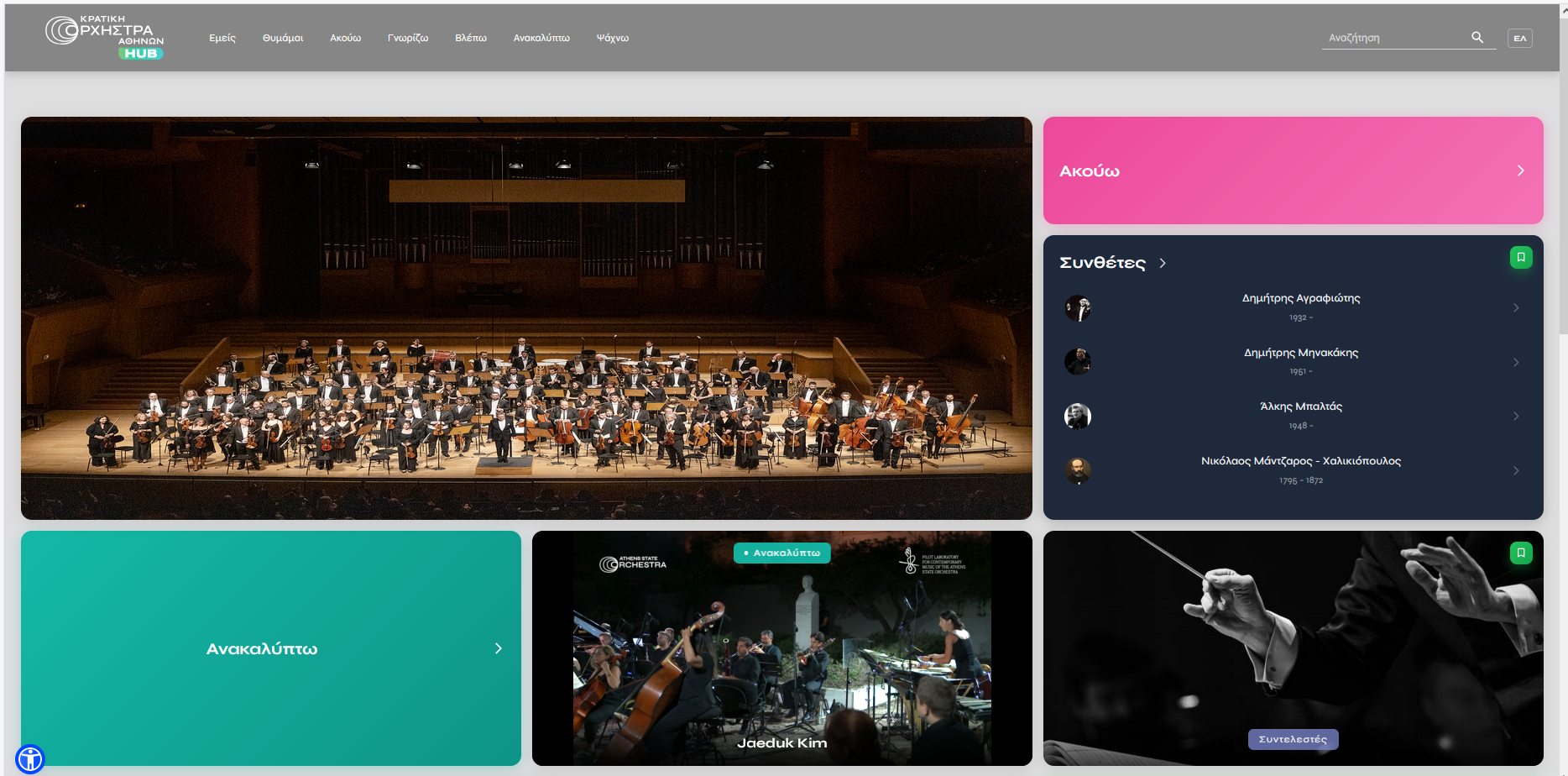
Task: Open the Ψάχνω navigation item
Action: pos(613,38)
